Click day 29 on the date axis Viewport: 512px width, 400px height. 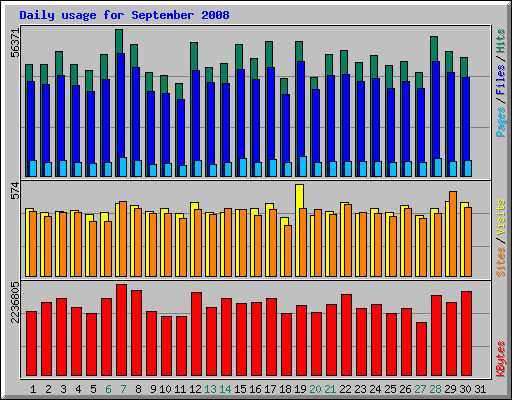coord(450,389)
